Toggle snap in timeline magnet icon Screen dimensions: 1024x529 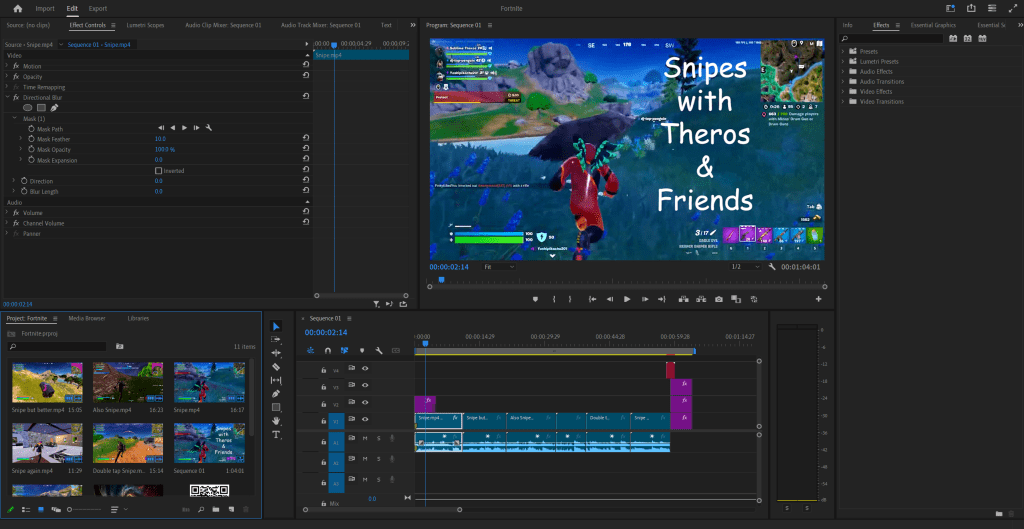coord(328,351)
